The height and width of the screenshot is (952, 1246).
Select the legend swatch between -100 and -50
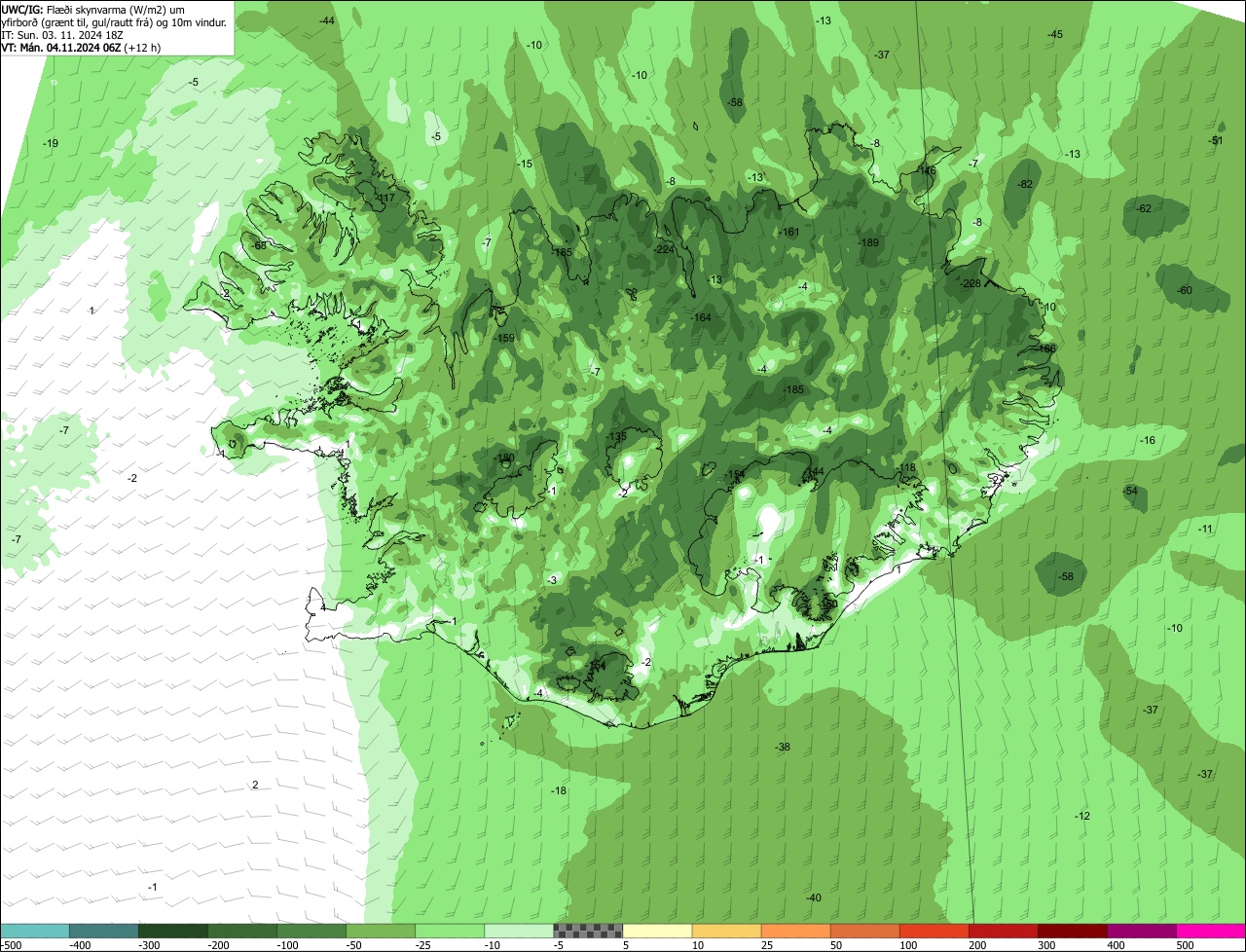(311, 931)
